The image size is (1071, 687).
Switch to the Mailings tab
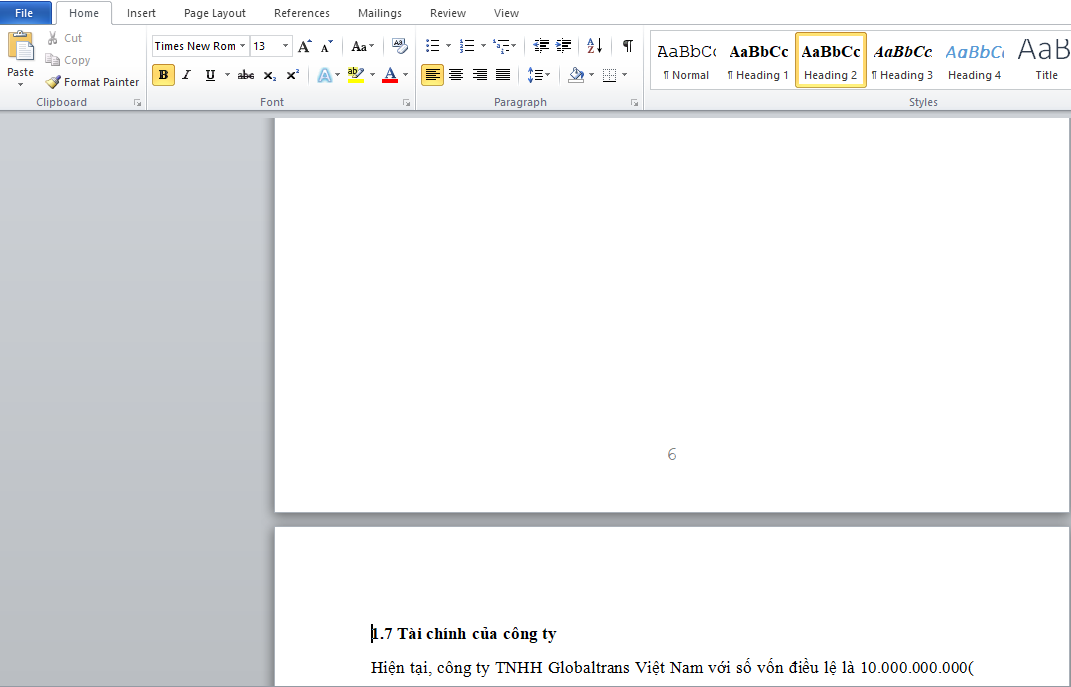click(x=380, y=13)
